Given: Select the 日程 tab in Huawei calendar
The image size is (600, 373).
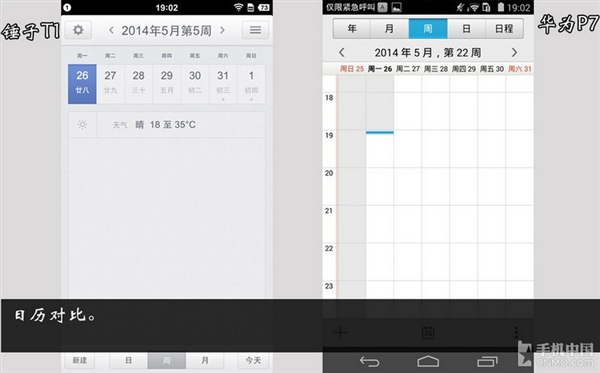Looking at the screenshot, I should coord(504,29).
